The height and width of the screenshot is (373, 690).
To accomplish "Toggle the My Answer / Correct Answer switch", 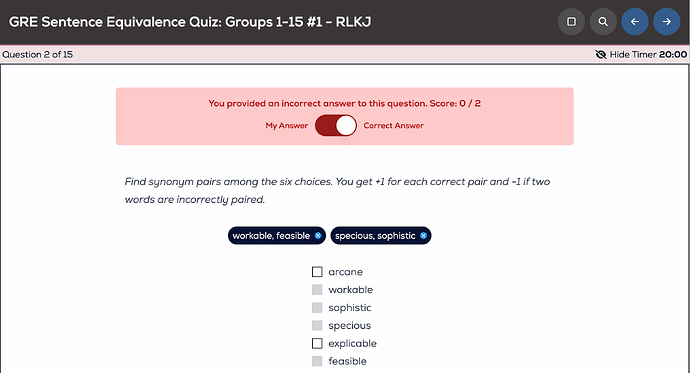I will coord(336,125).
